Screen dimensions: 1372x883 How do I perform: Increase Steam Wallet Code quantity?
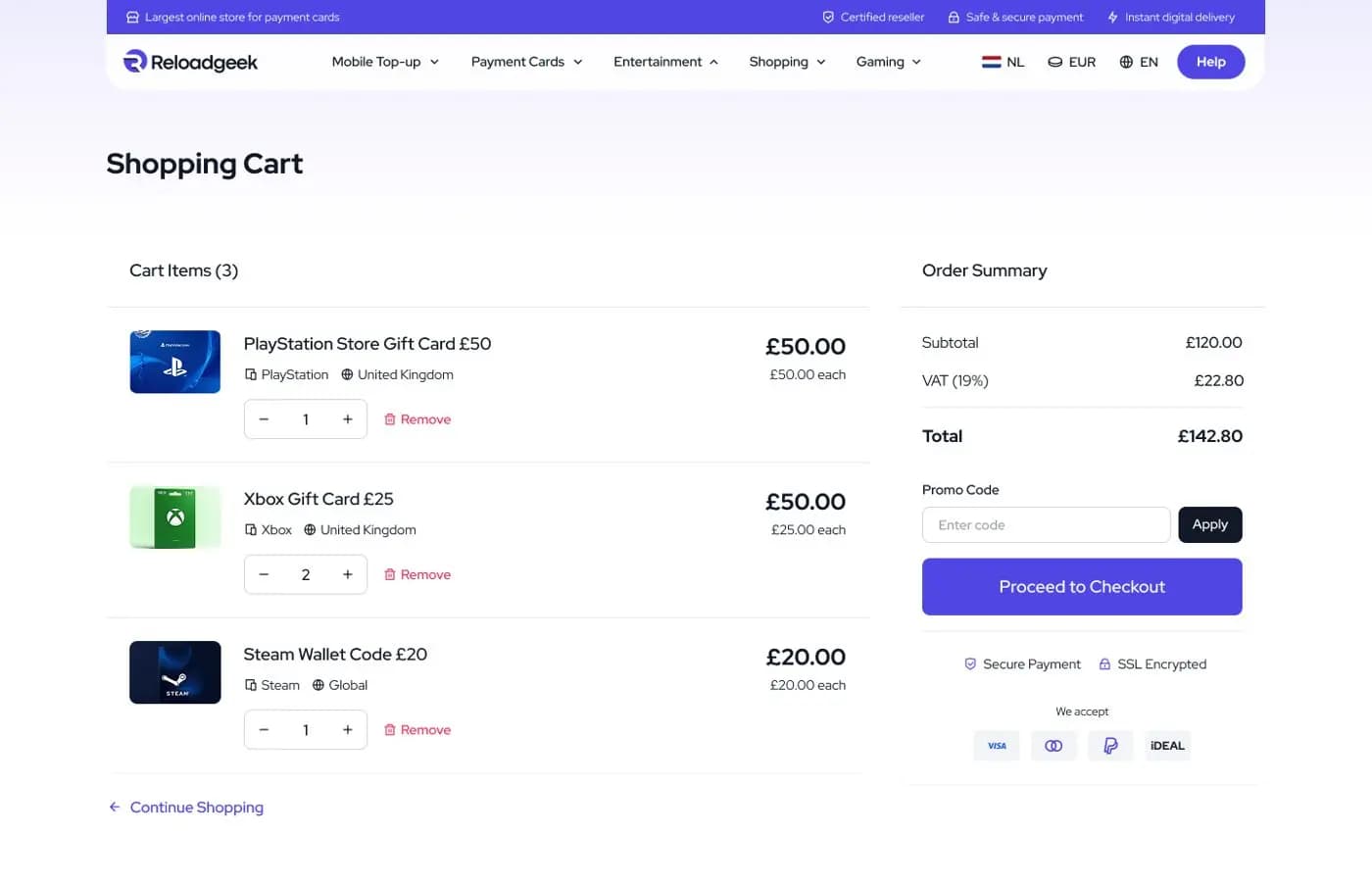tap(348, 730)
